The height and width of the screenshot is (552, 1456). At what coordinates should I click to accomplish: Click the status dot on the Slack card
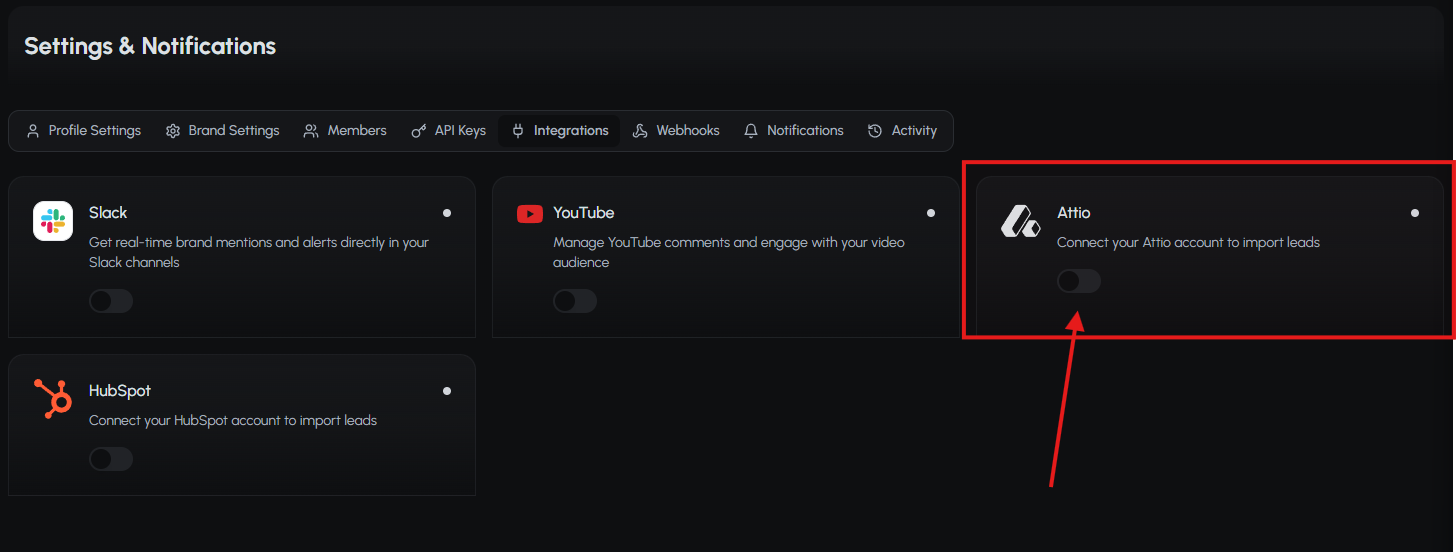click(x=447, y=213)
